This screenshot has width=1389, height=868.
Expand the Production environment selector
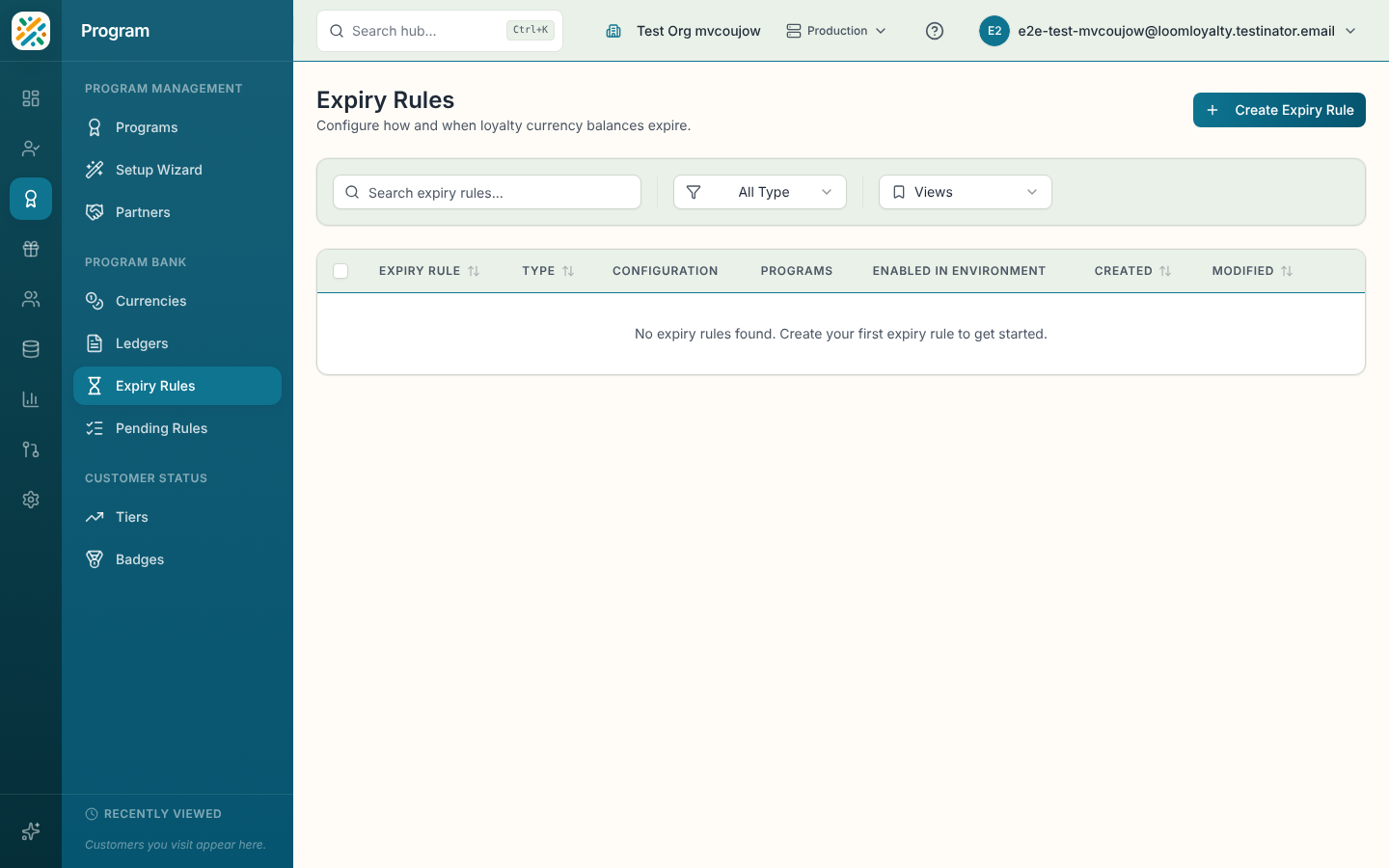pyautogui.click(x=836, y=31)
